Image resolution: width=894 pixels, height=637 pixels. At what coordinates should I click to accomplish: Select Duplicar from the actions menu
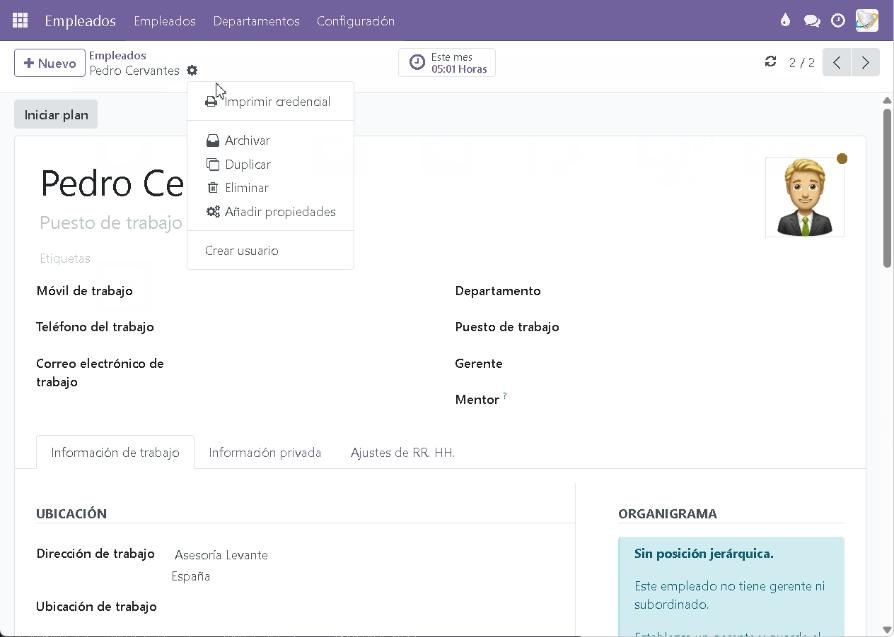pyautogui.click(x=247, y=164)
